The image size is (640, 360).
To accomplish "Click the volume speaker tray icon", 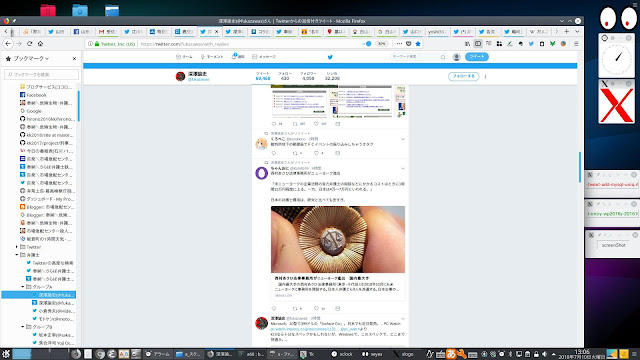I will click(x=544, y=354).
